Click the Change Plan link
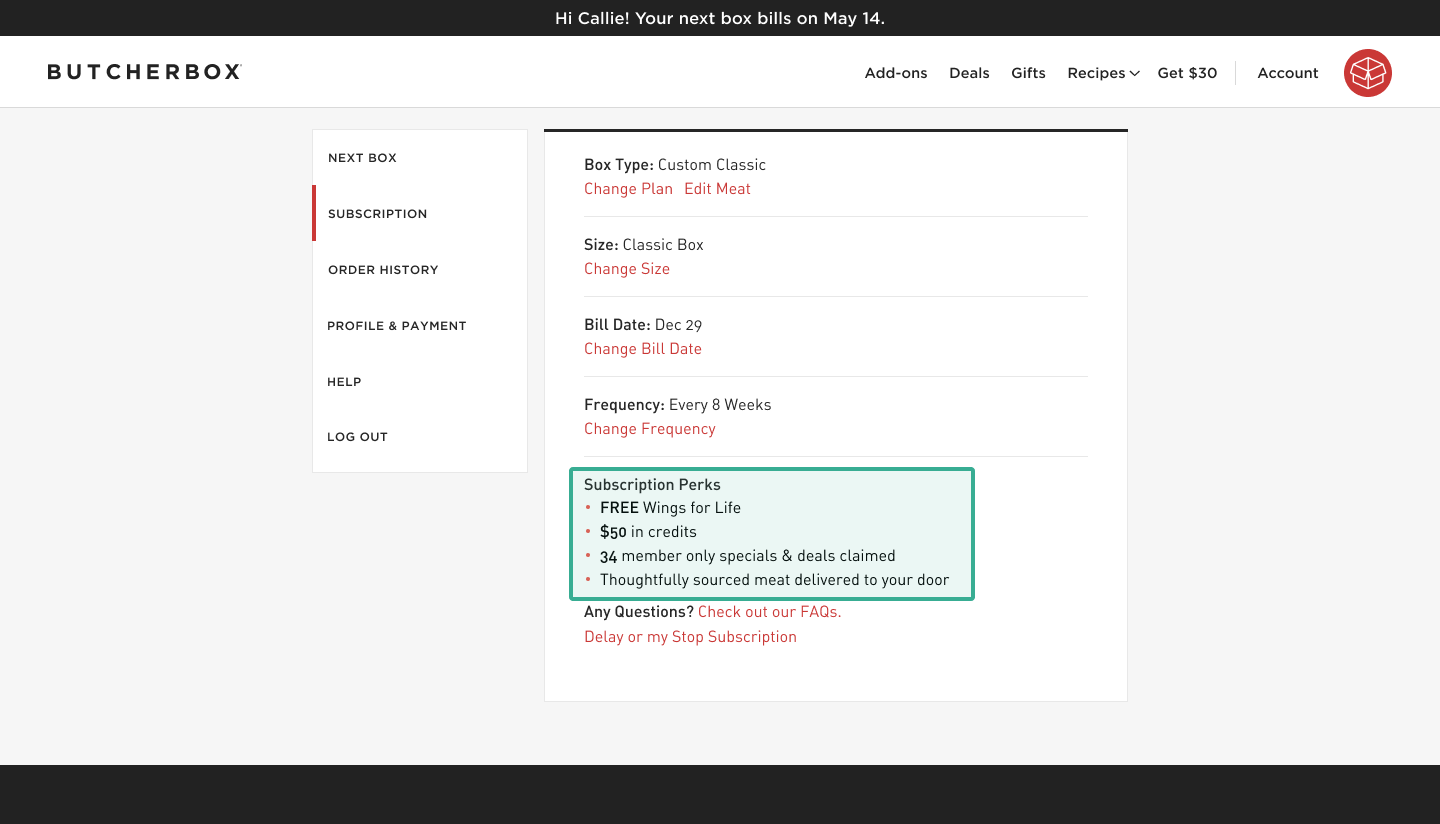This screenshot has height=824, width=1440. [x=628, y=189]
